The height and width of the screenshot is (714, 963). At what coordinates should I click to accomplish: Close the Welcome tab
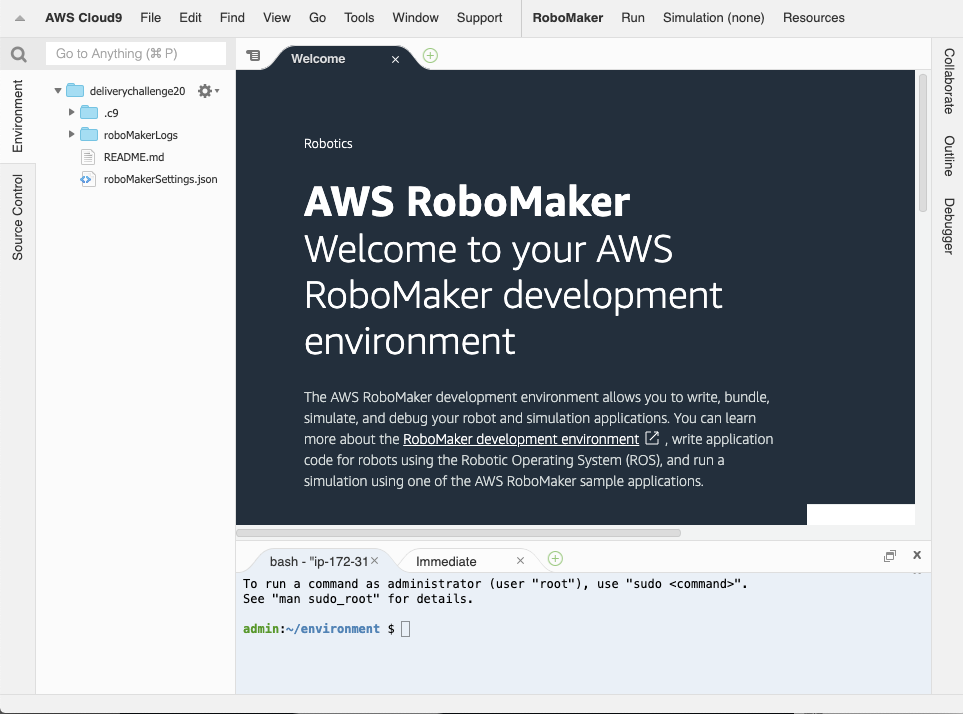tap(396, 60)
